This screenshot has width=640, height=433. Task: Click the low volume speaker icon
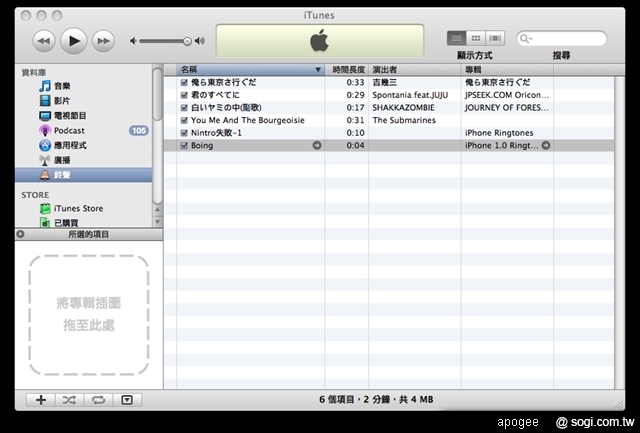[133, 41]
